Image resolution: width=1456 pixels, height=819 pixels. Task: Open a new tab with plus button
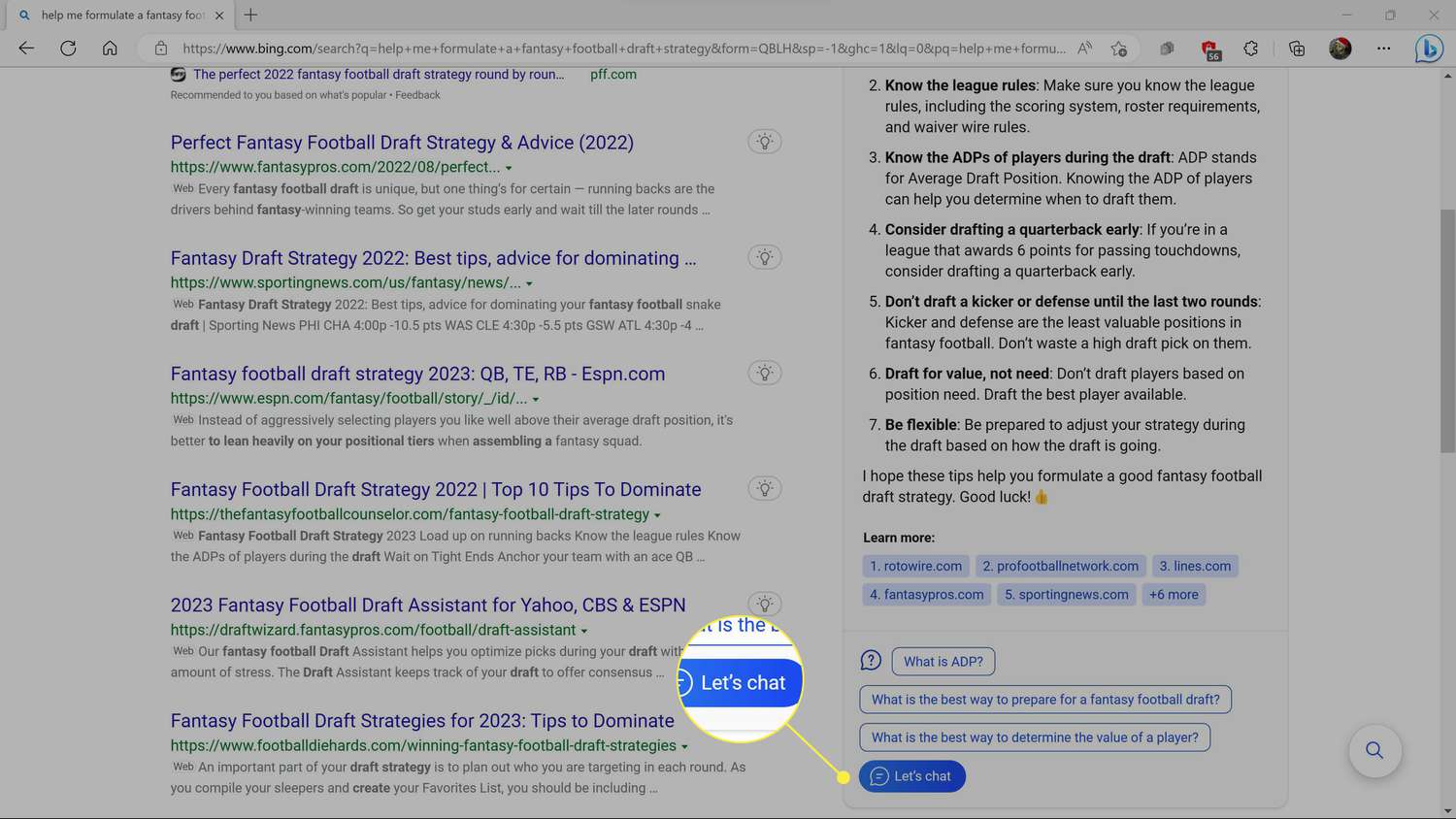coord(250,15)
